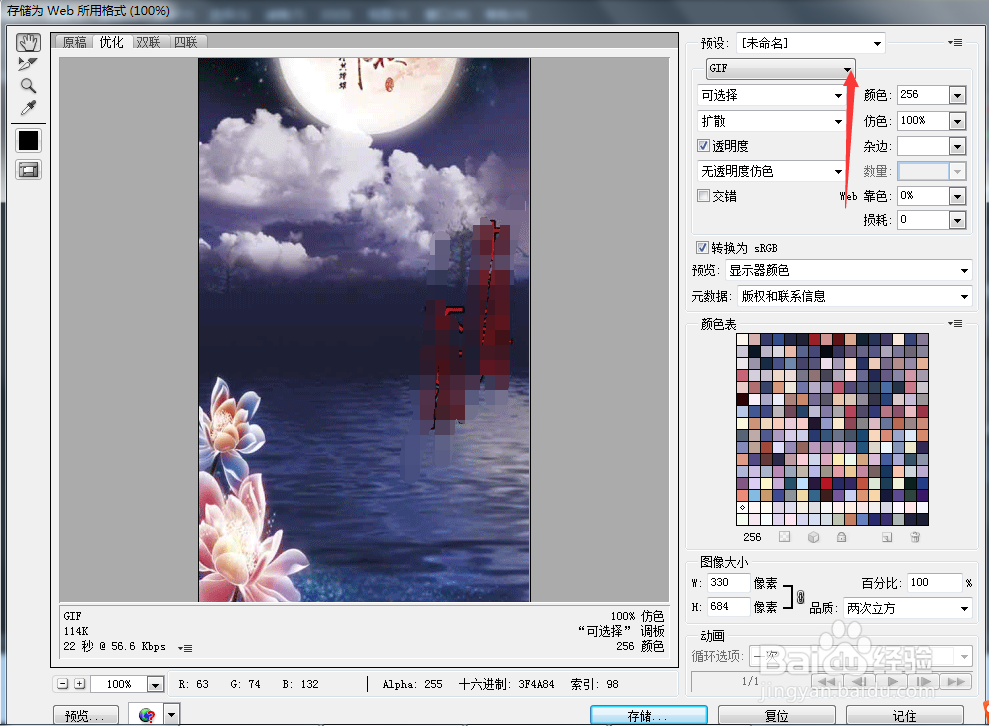Click the delete color trash icon
Viewport: 989px width, 726px height.
tap(915, 537)
